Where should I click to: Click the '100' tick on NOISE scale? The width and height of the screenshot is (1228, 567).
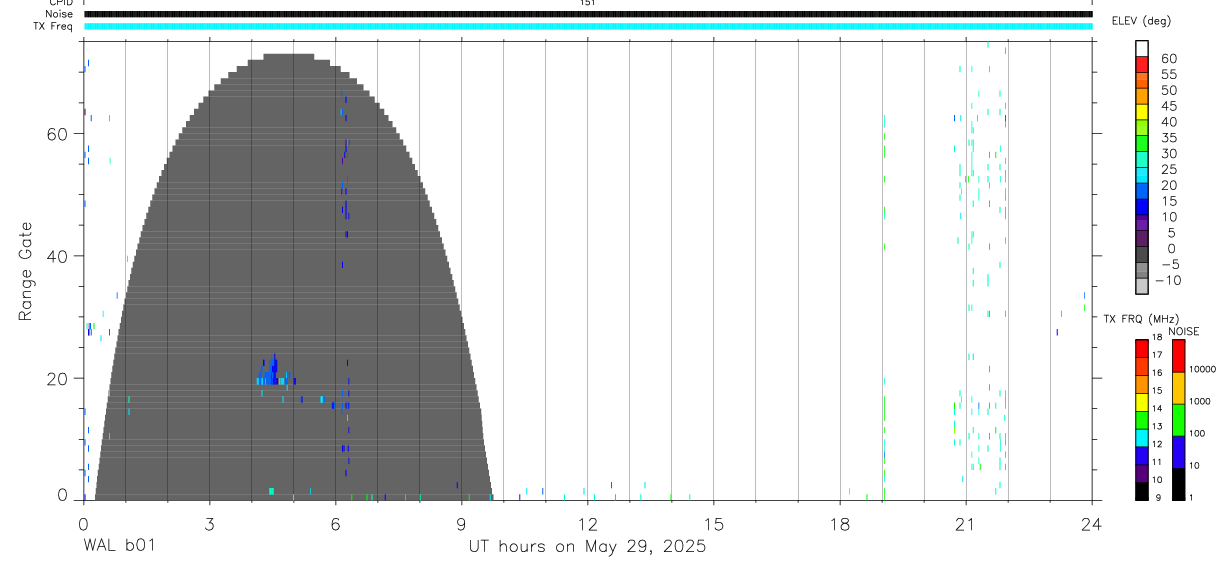pos(1197,433)
